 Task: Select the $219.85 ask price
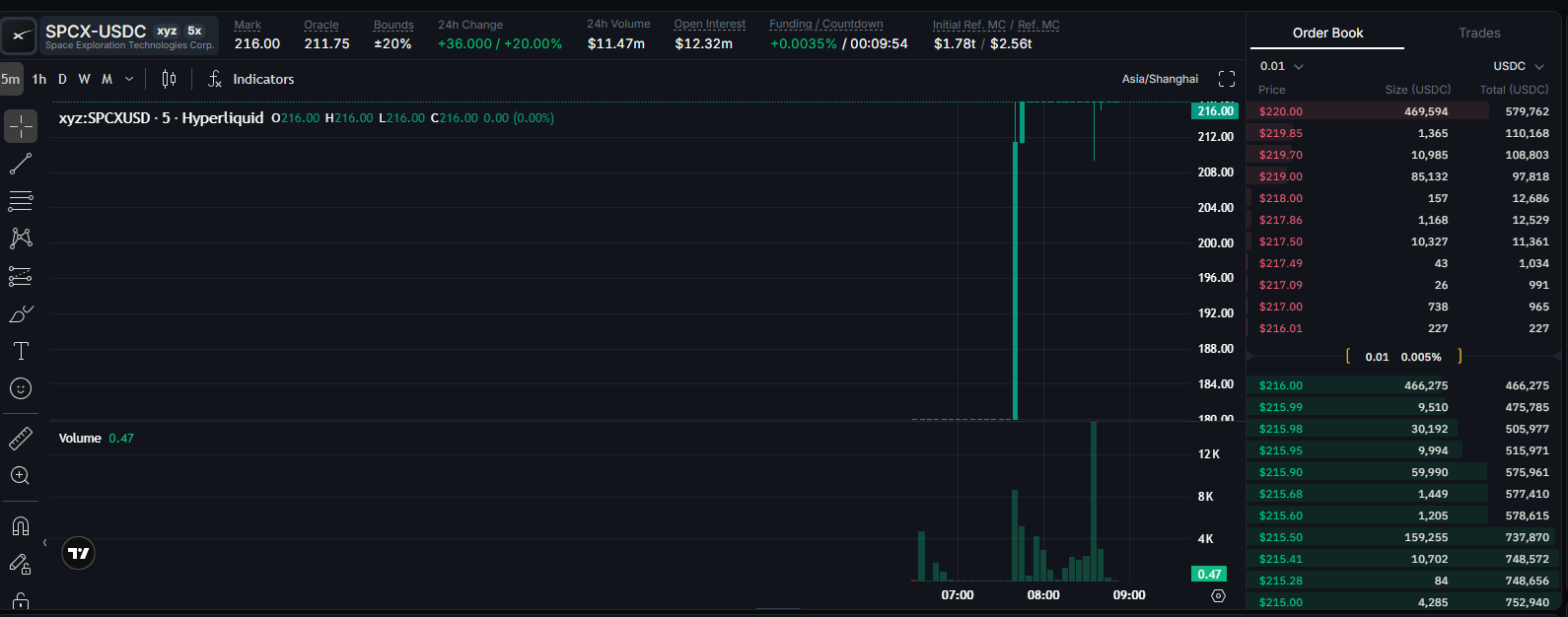pos(1280,133)
